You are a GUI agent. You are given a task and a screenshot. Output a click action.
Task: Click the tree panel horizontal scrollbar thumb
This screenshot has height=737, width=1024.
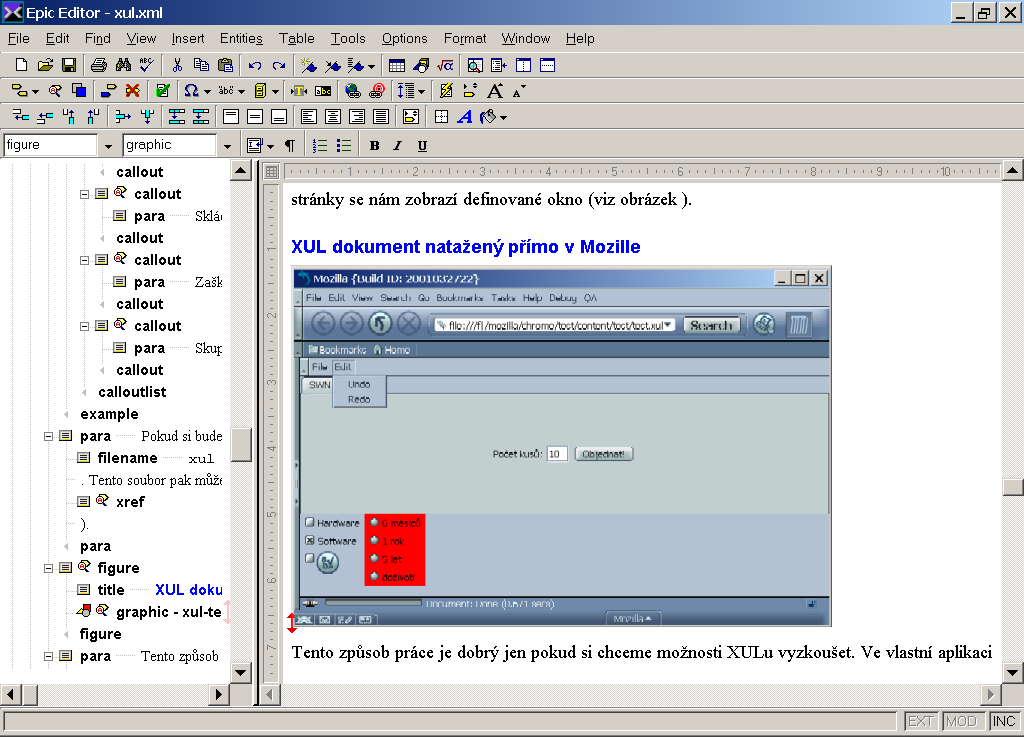point(30,695)
